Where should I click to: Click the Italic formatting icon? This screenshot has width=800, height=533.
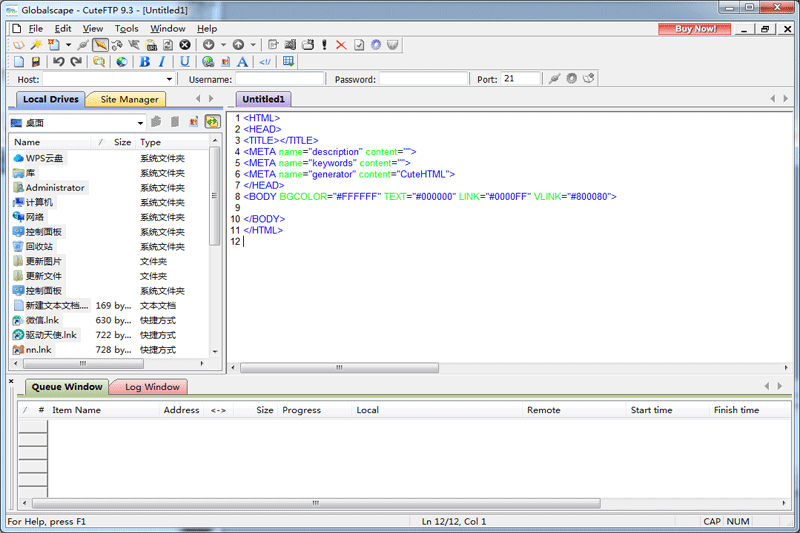pos(162,62)
